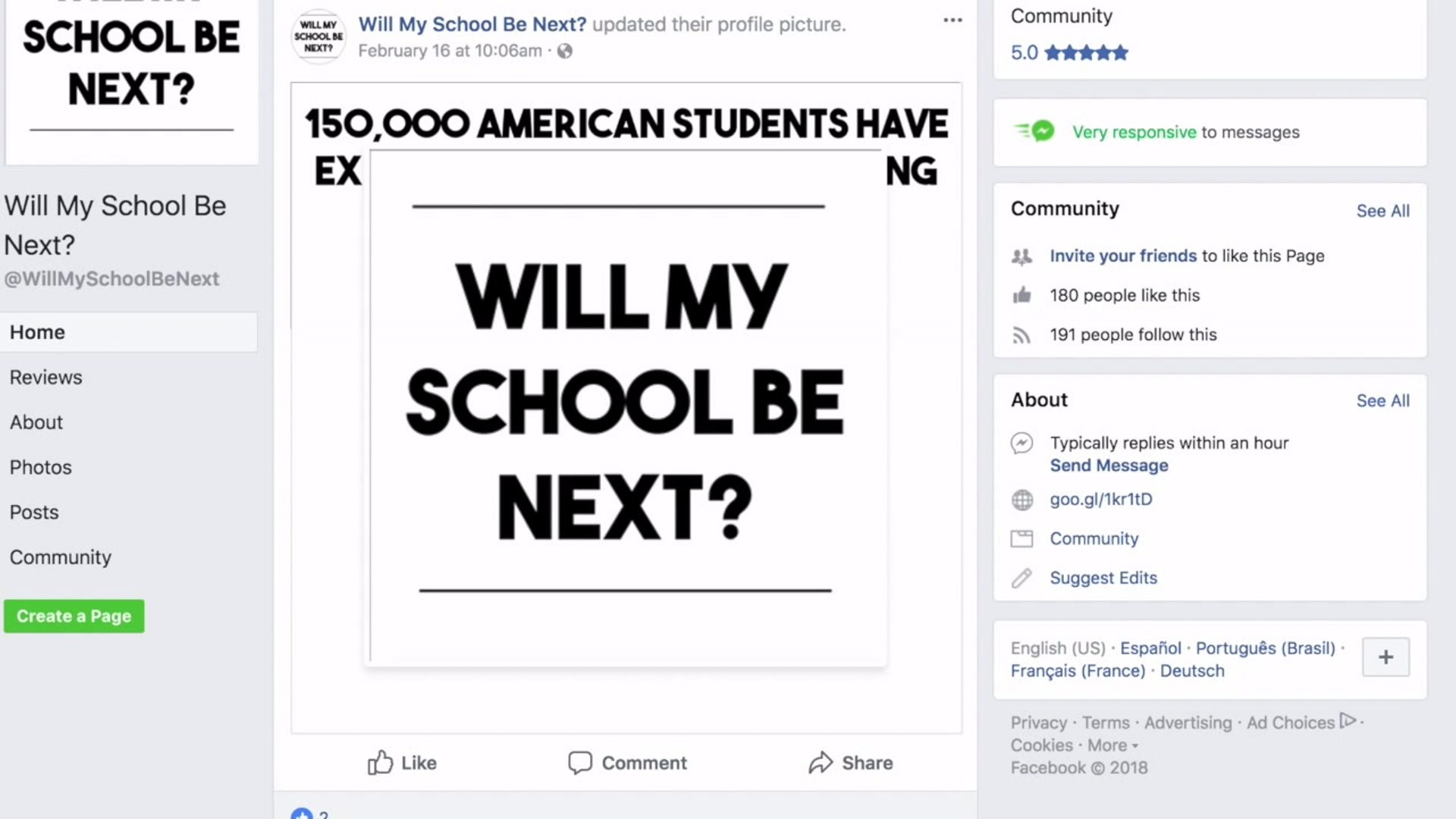
Task: Open the Reviews tab in sidebar
Action: click(45, 377)
